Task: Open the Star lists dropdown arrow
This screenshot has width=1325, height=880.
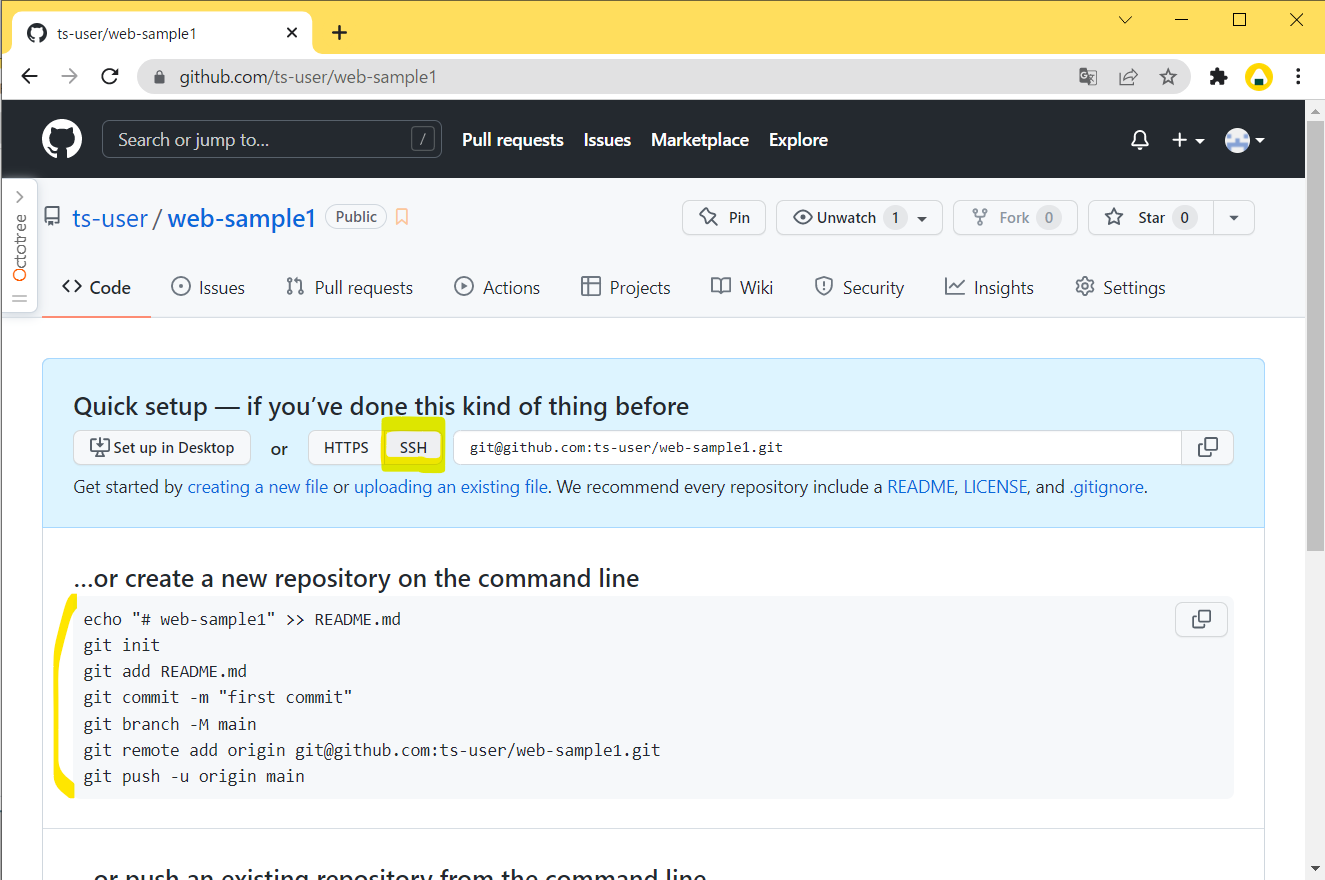Action: coord(1234,218)
